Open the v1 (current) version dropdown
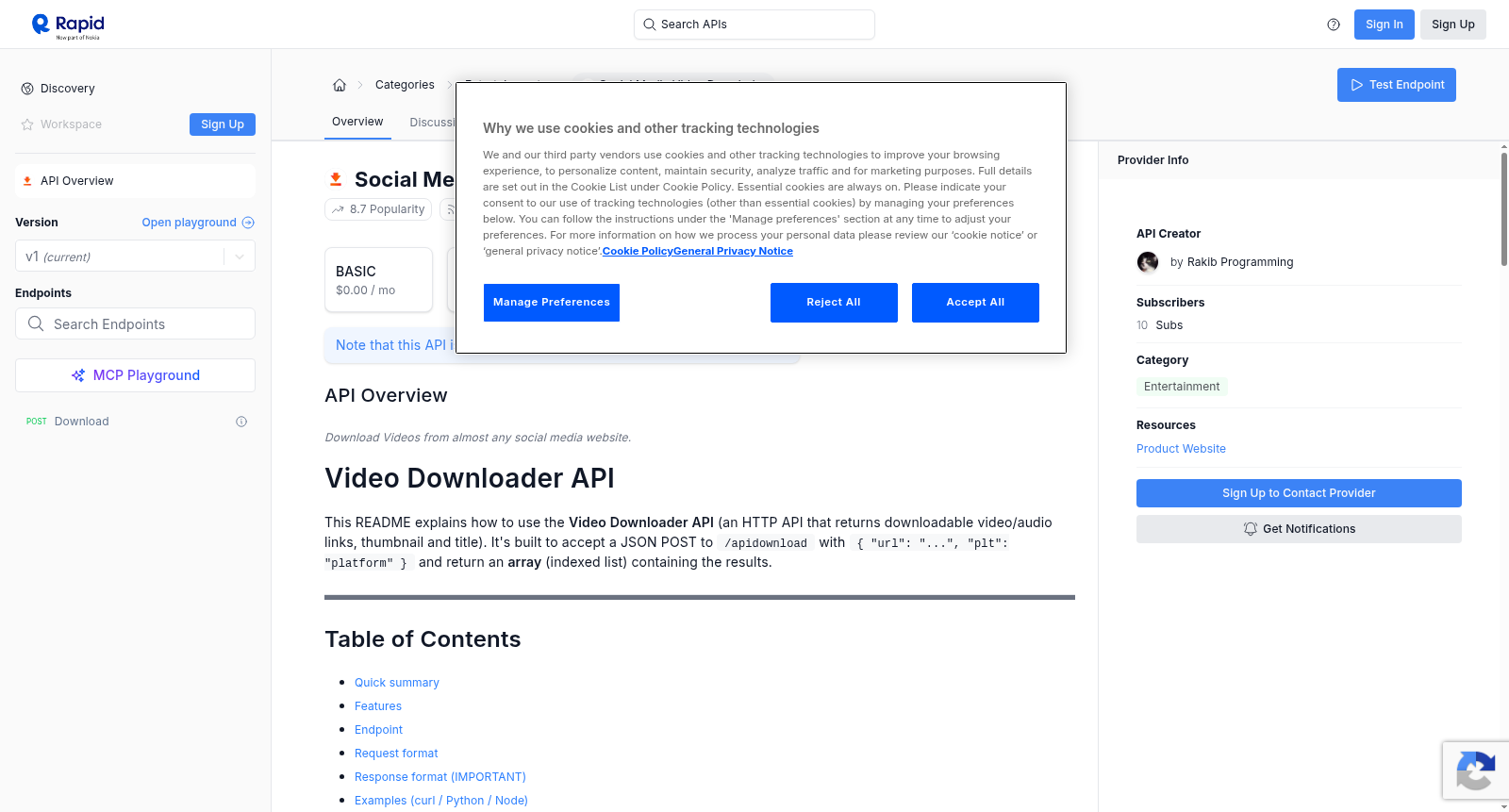This screenshot has height=812, width=1509. tap(135, 257)
